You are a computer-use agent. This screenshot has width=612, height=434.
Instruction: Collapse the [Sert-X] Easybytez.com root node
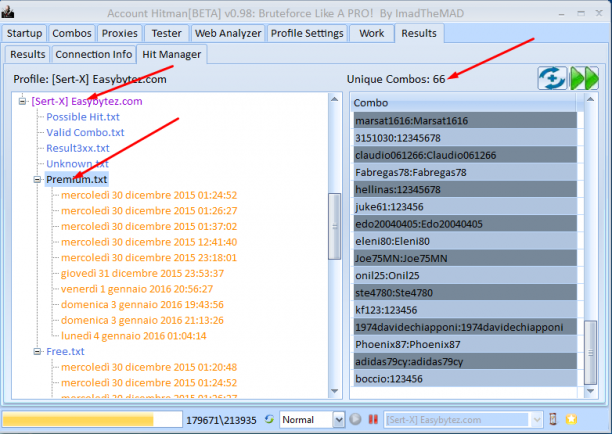22,101
